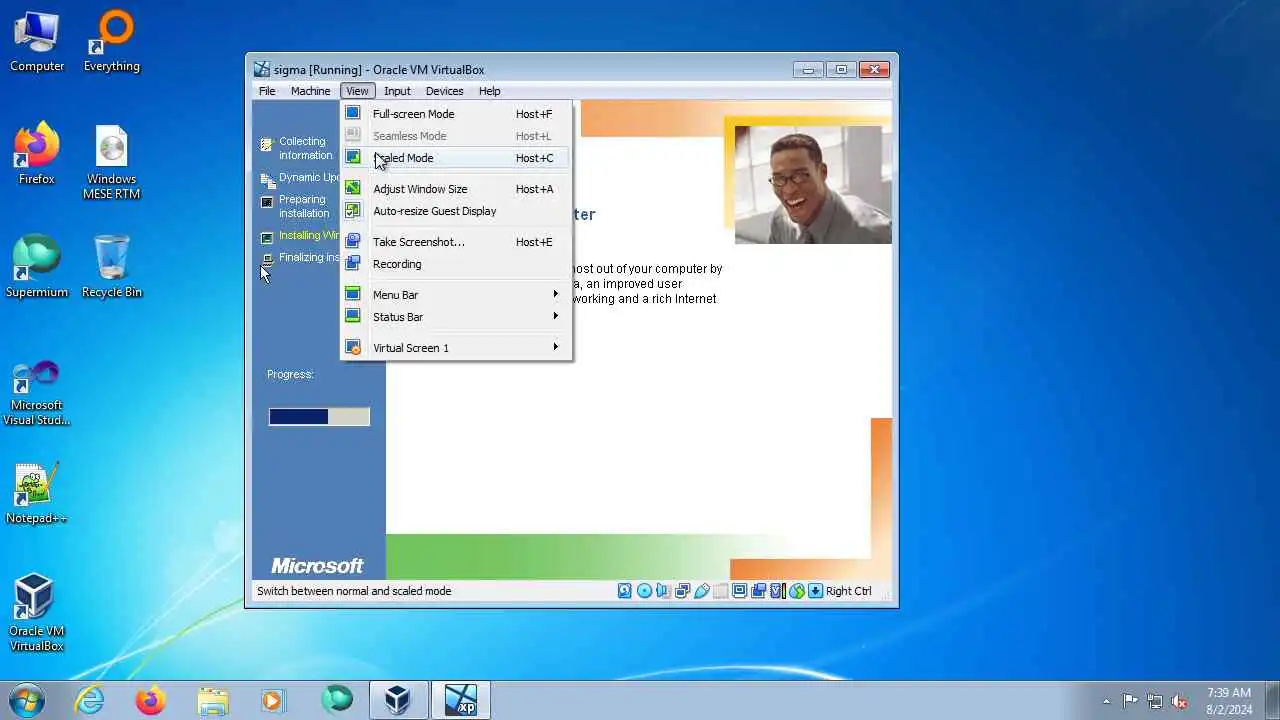Screen dimensions: 1280x720
Task: Click the mouse integration status icon
Action: pyautogui.click(x=797, y=591)
